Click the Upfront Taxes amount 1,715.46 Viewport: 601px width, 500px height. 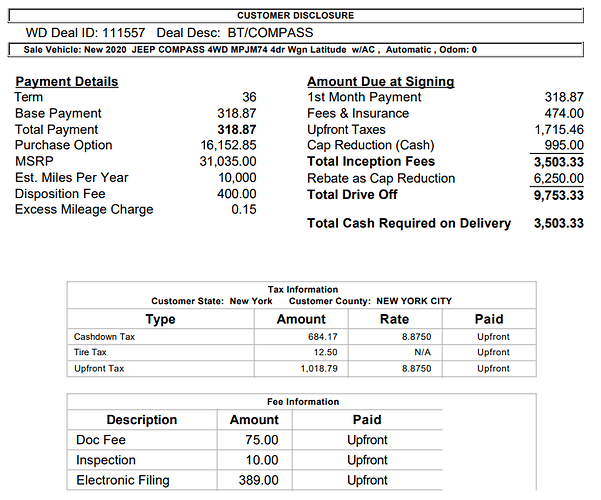pyautogui.click(x=559, y=130)
